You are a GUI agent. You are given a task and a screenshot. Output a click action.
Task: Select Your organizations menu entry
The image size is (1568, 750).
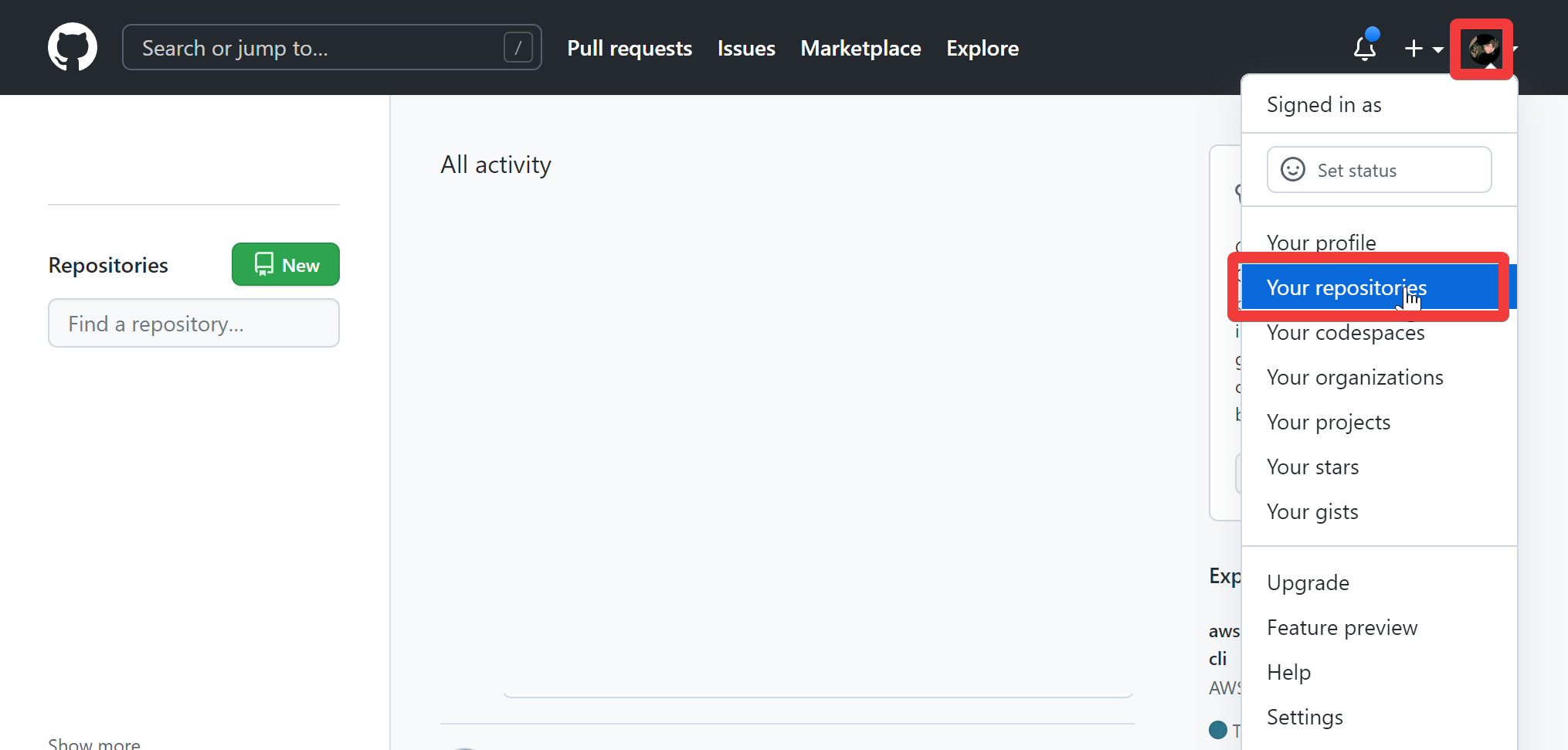coord(1355,378)
